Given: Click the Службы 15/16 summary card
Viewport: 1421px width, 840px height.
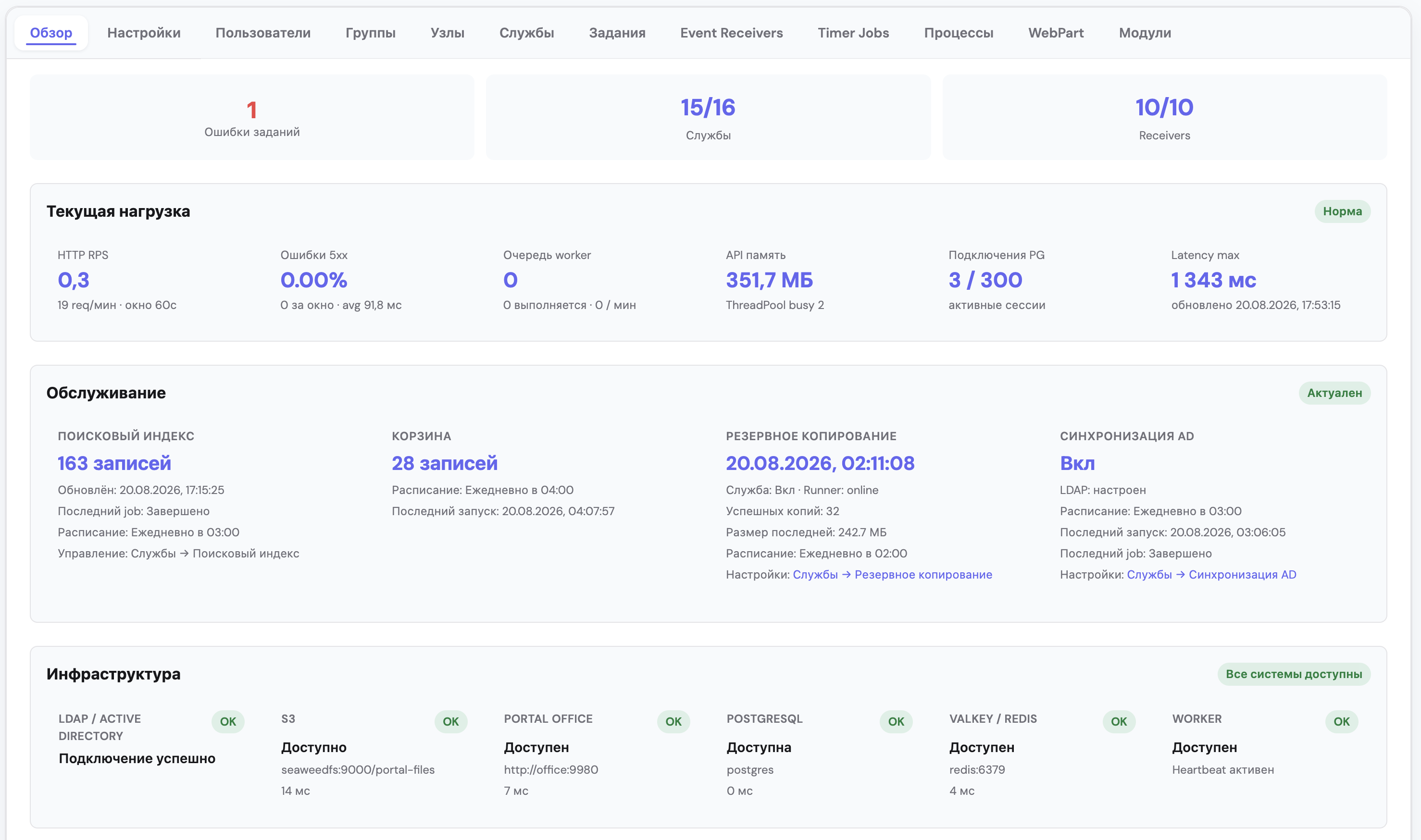Looking at the screenshot, I should pyautogui.click(x=708, y=117).
